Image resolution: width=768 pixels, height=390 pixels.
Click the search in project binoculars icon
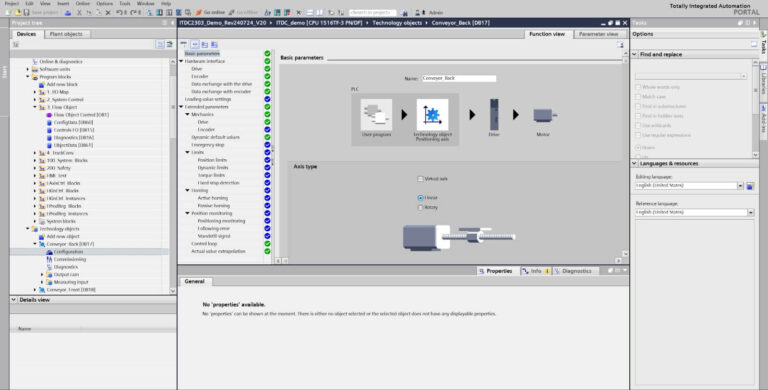coord(405,12)
